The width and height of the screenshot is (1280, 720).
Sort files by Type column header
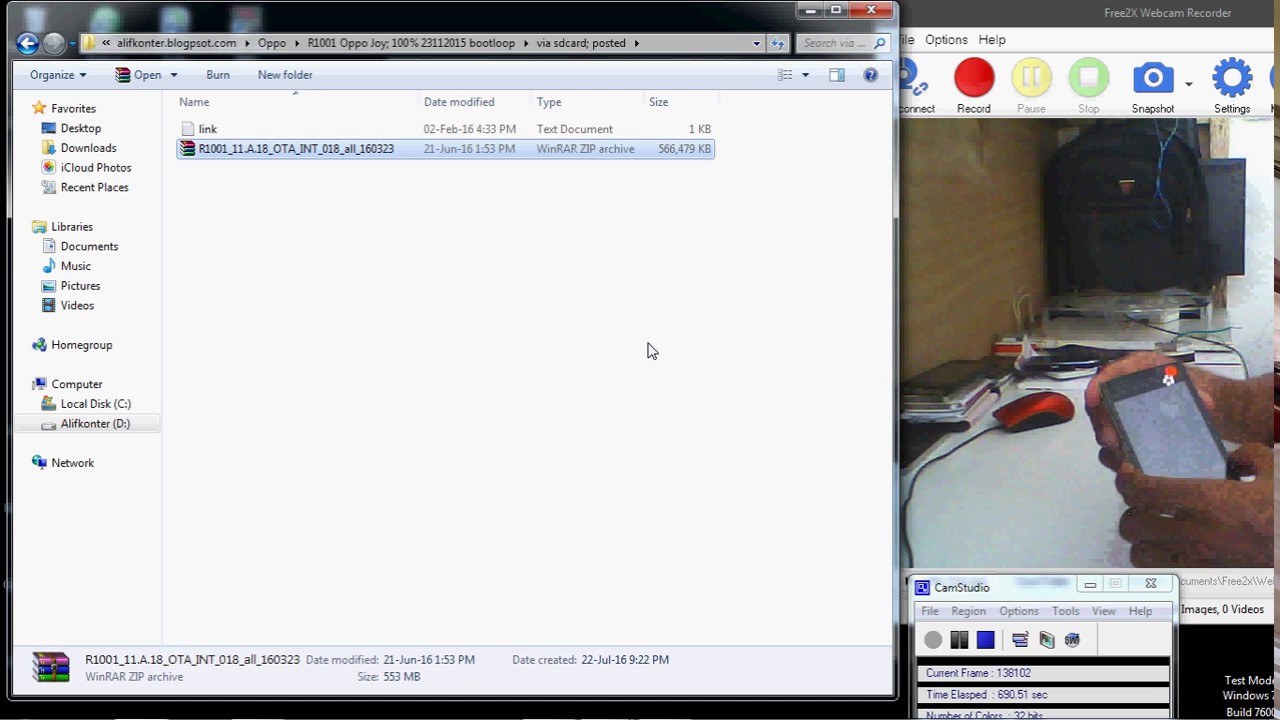click(x=587, y=102)
